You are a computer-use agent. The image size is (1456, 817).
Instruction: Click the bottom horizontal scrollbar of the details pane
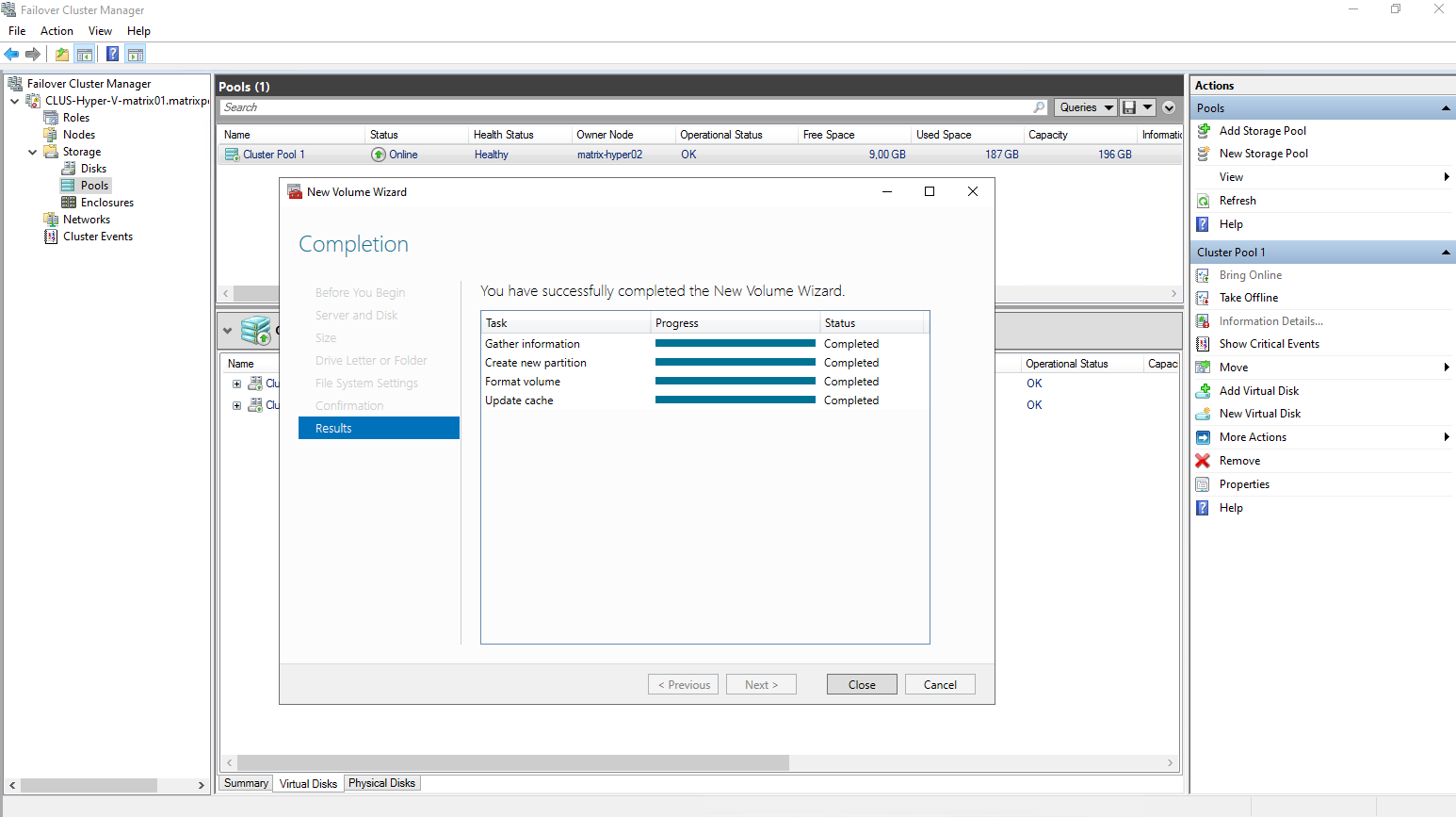(x=512, y=762)
